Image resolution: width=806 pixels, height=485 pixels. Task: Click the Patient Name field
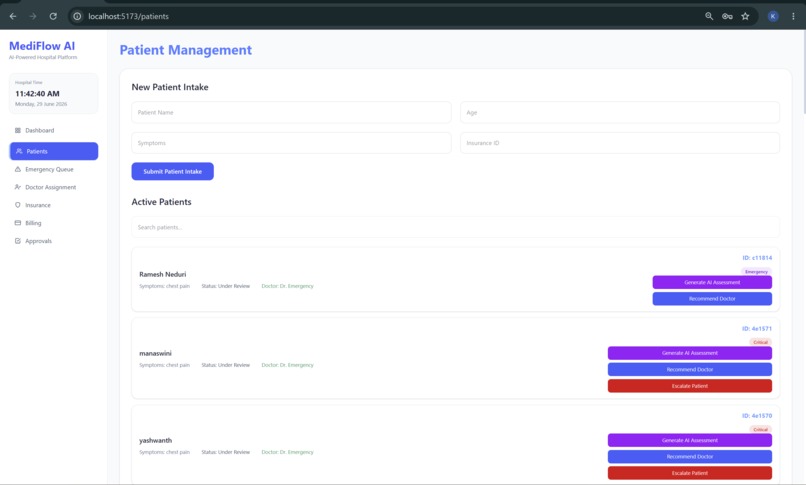(x=291, y=113)
